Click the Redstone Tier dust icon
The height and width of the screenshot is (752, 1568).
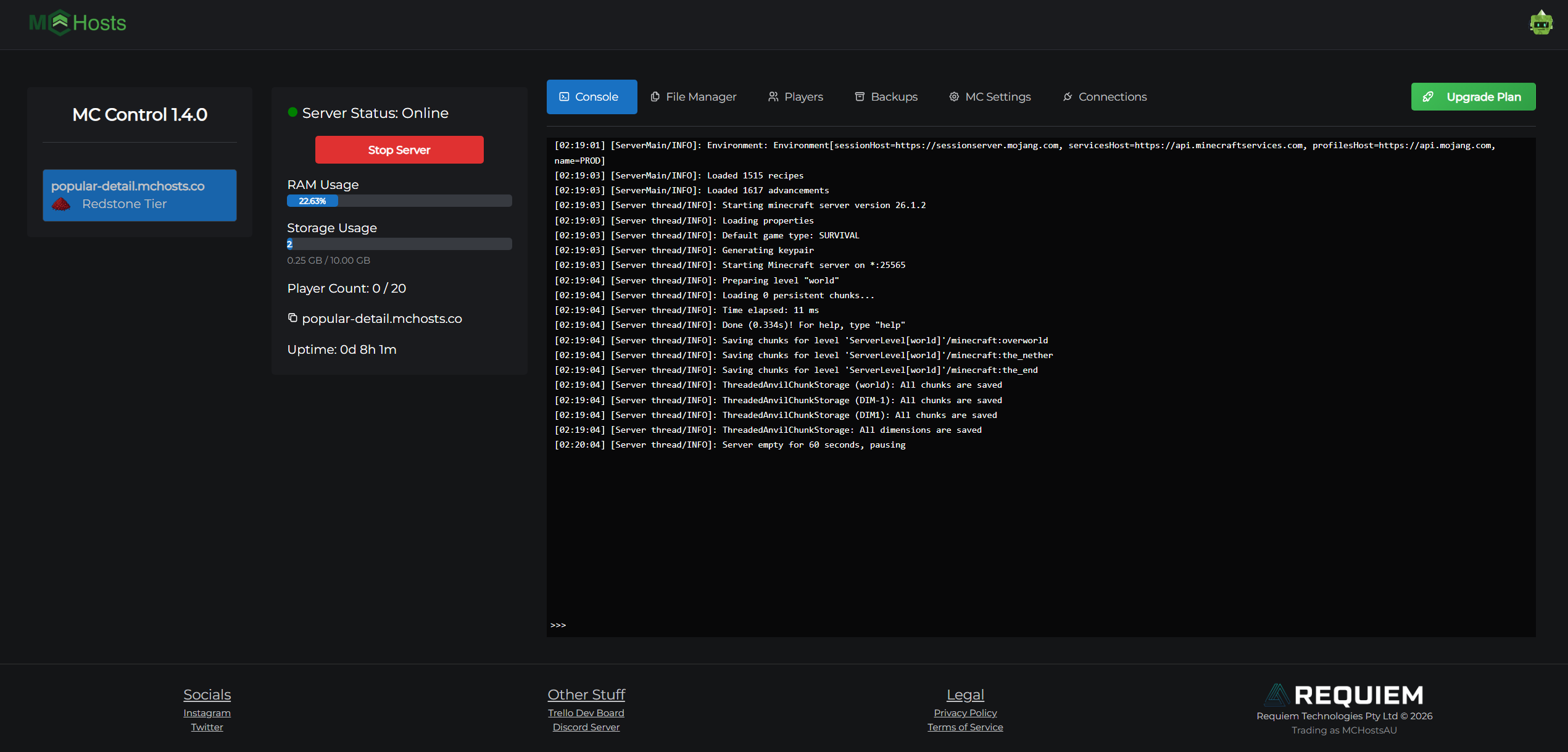[61, 204]
